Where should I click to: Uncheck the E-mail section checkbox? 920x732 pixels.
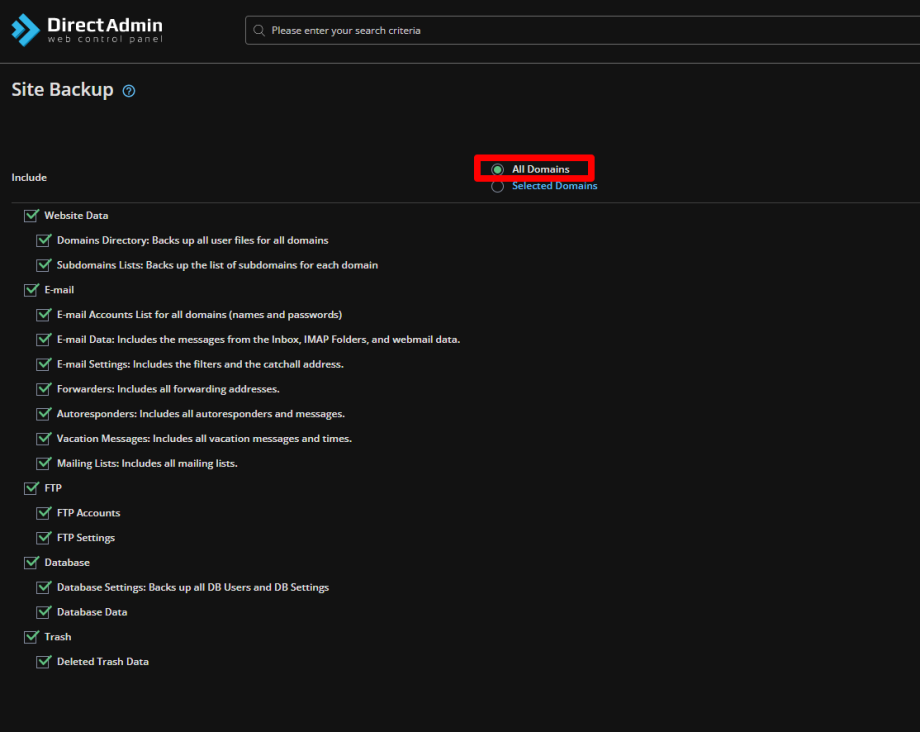click(30, 289)
